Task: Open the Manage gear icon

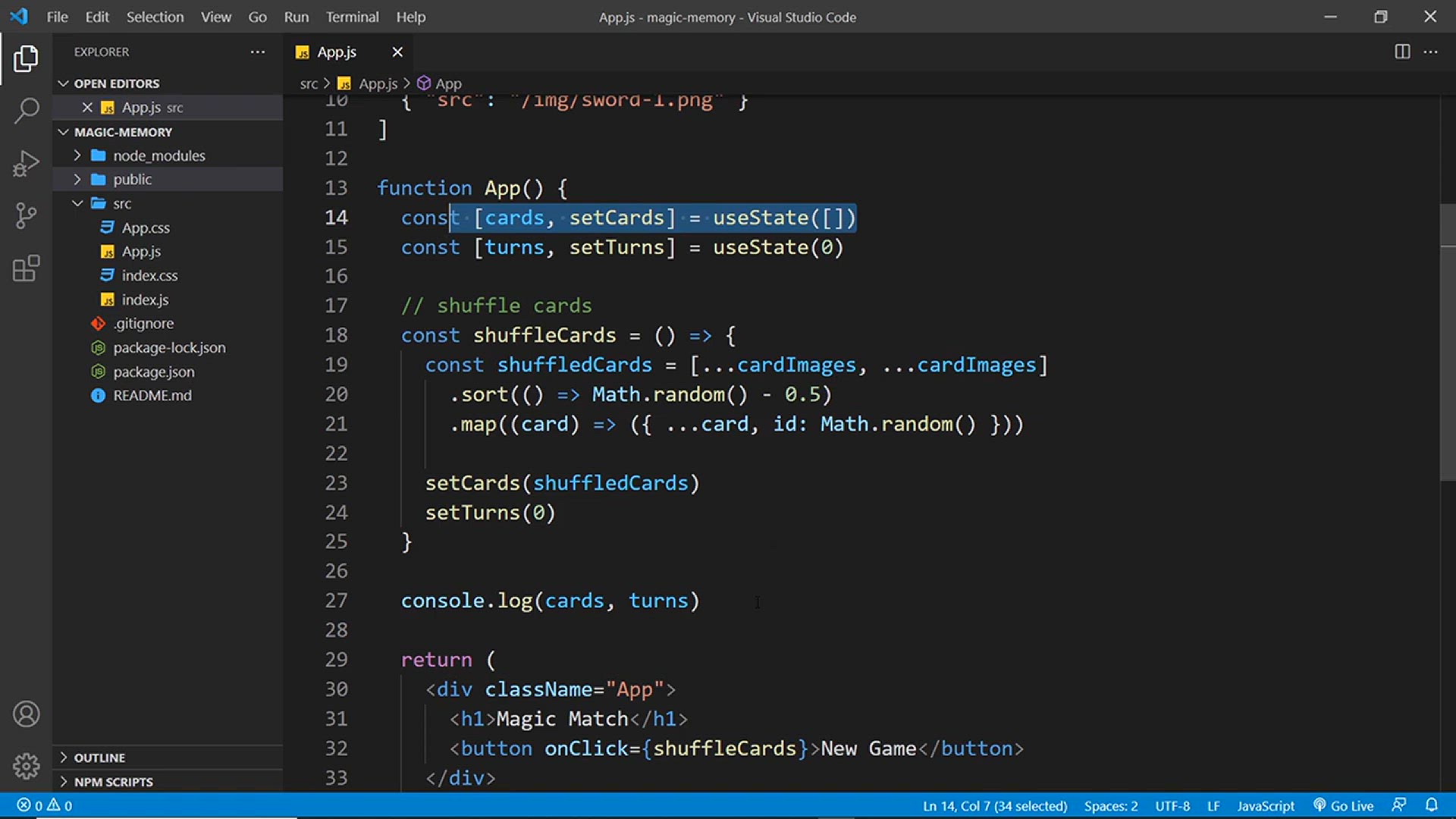Action: pos(26,767)
